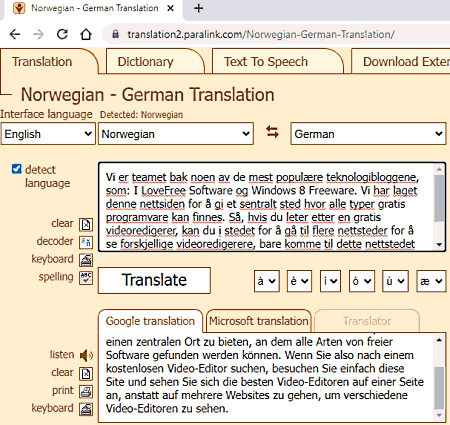Click the translation output scroll down arrow
The image size is (450, 425).
coord(439,415)
